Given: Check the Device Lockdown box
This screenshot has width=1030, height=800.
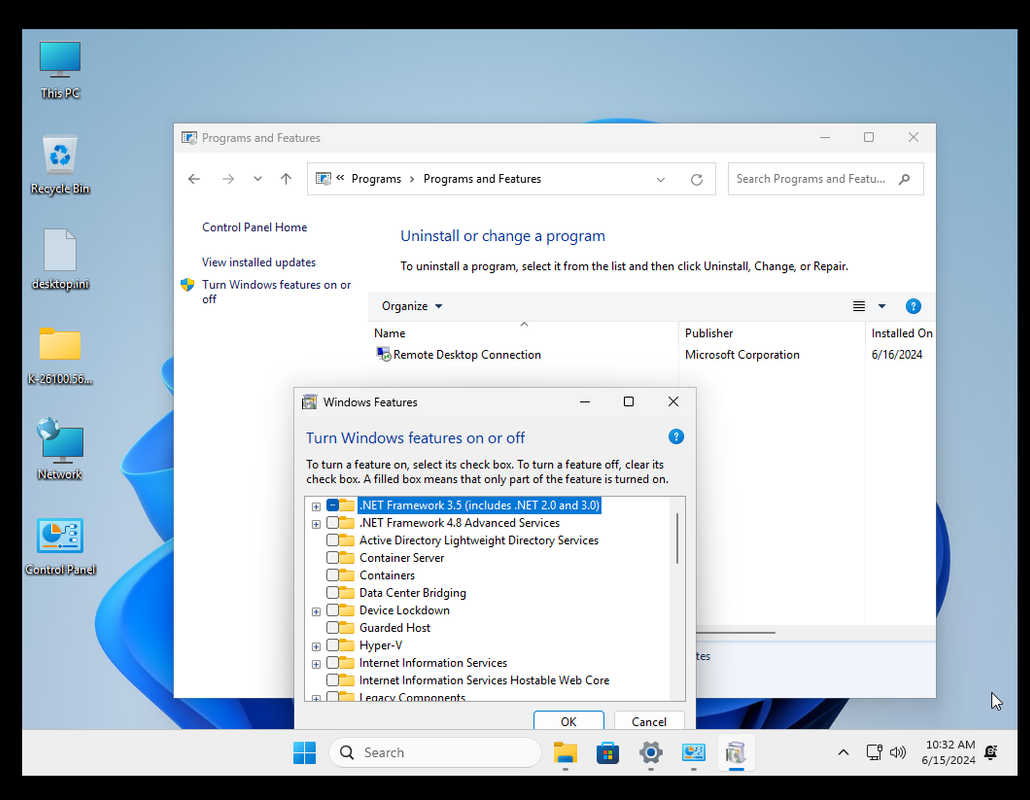Looking at the screenshot, I should [332, 610].
